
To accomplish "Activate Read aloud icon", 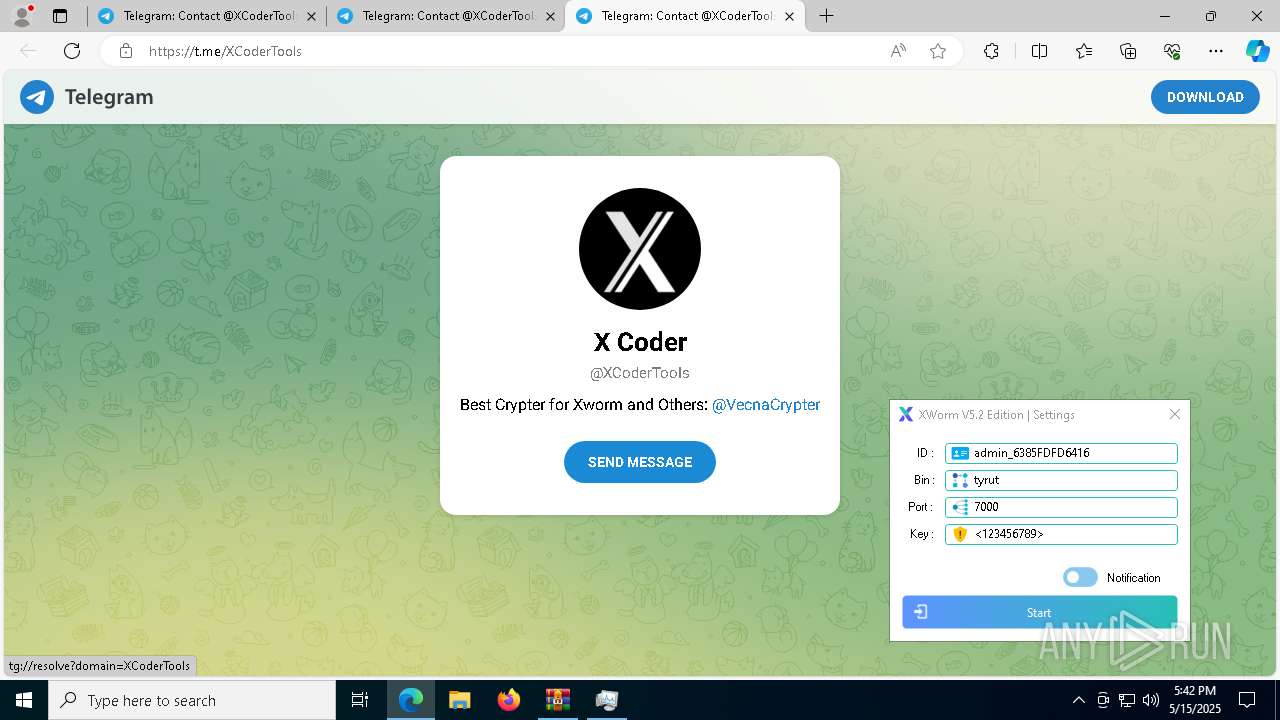I will [x=898, y=51].
